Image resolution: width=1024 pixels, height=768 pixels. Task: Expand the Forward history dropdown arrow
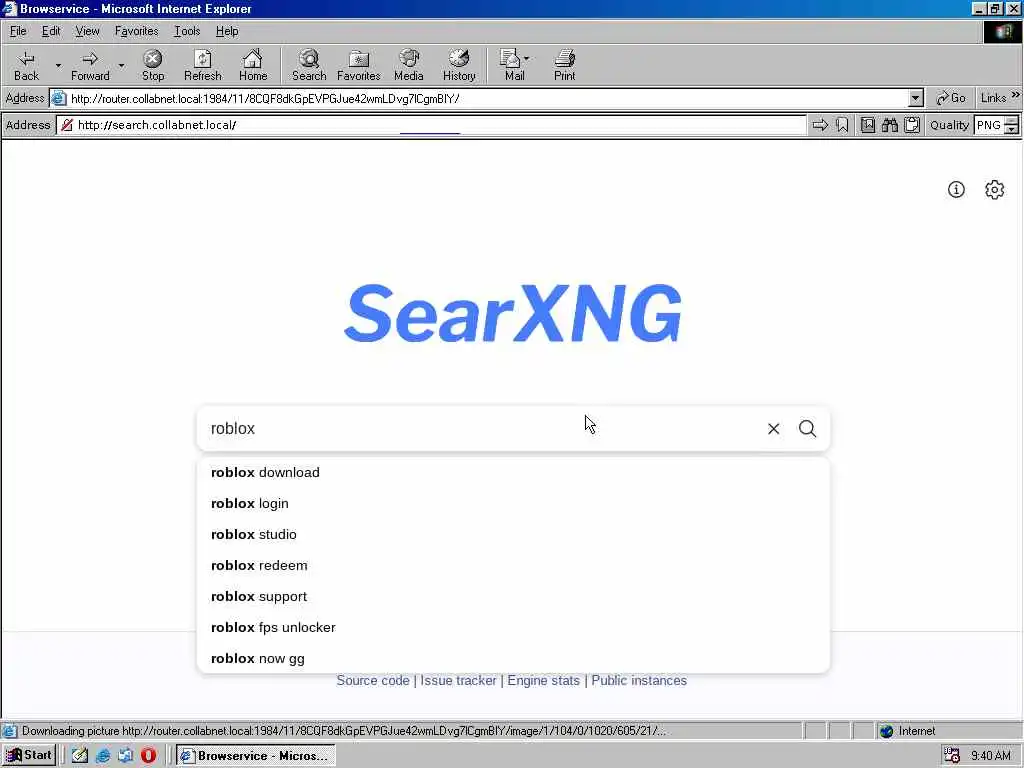(121, 65)
